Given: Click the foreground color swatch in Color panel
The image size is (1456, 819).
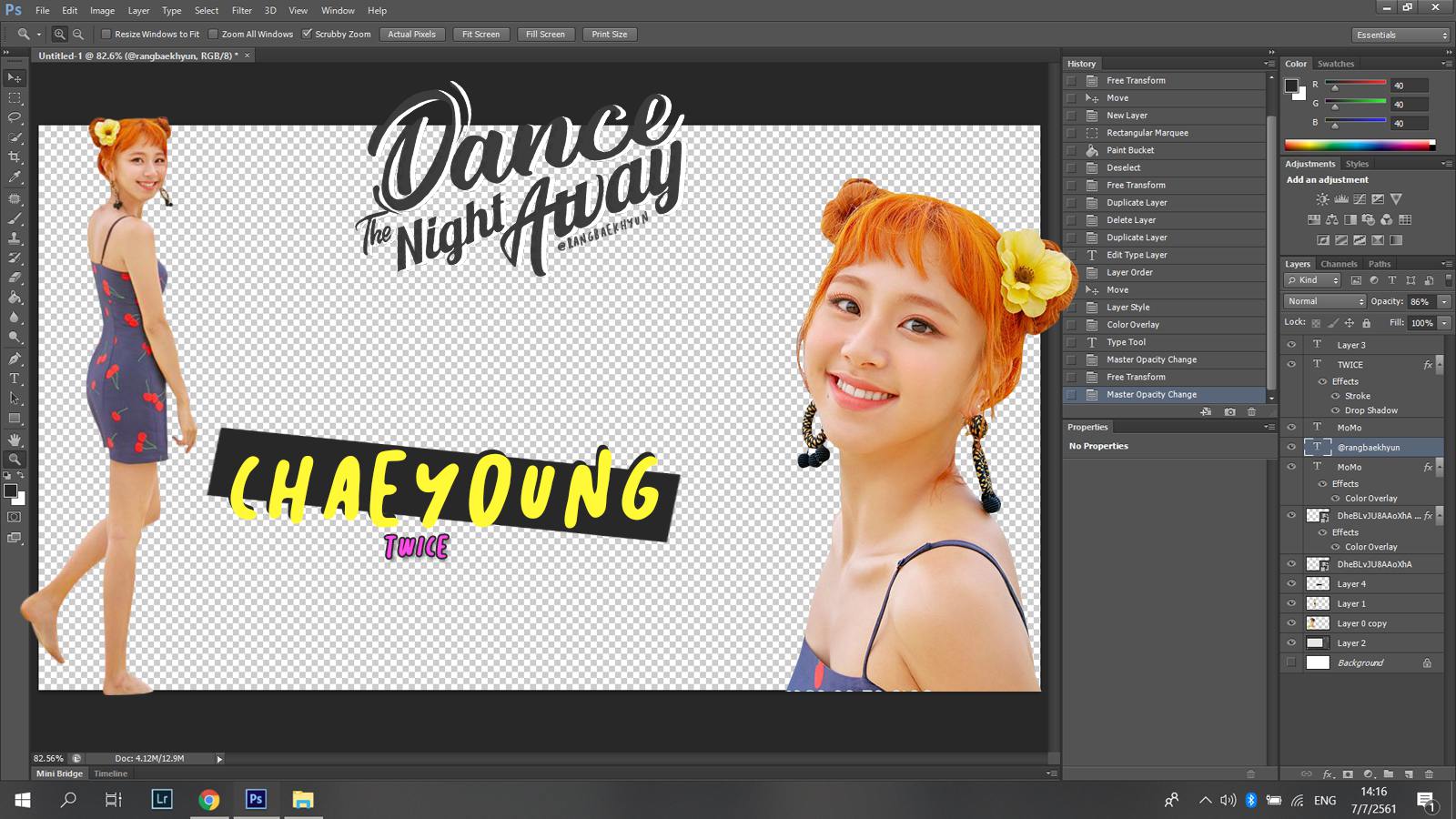Looking at the screenshot, I should tap(1290, 86).
